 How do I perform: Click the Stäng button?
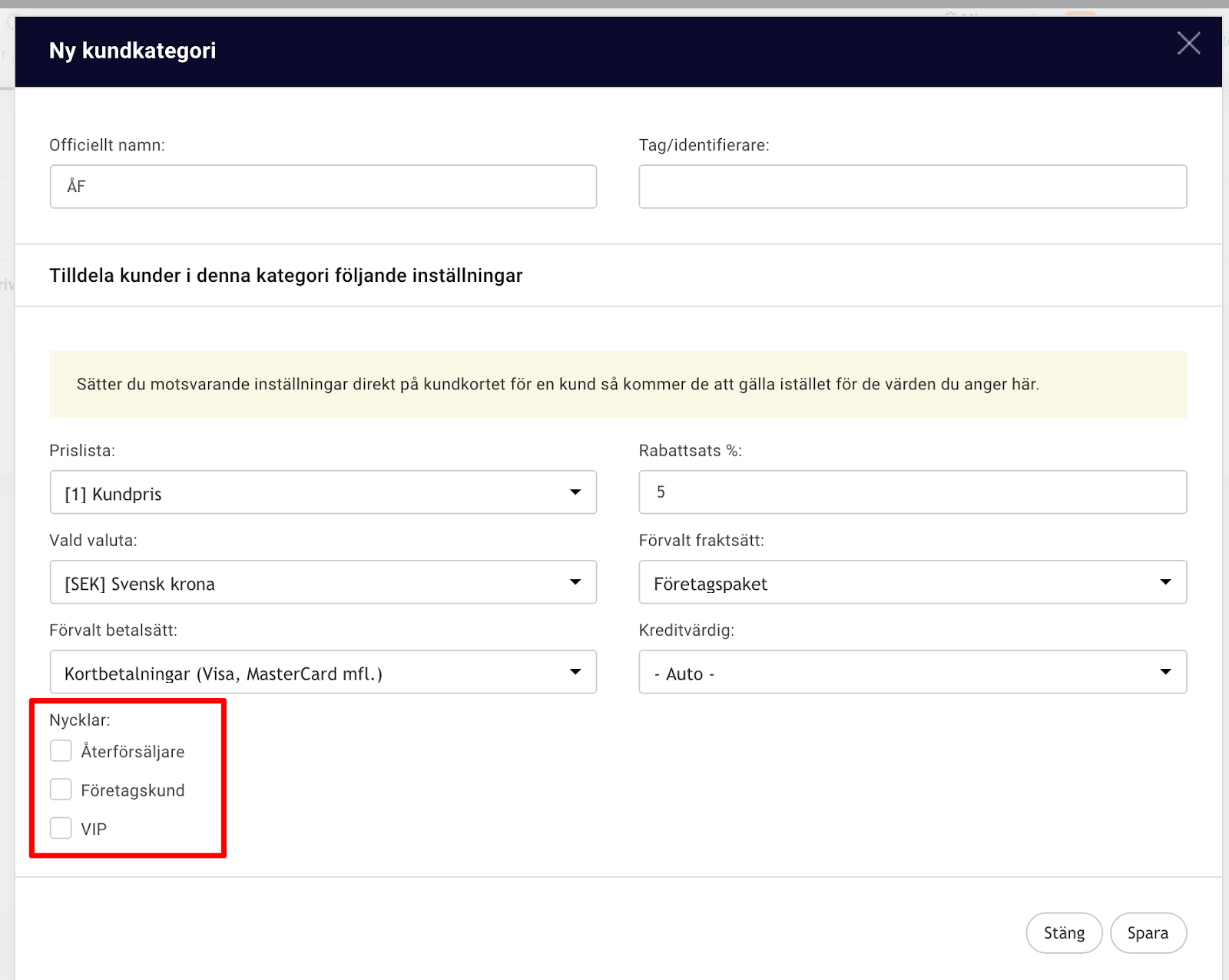(1064, 933)
